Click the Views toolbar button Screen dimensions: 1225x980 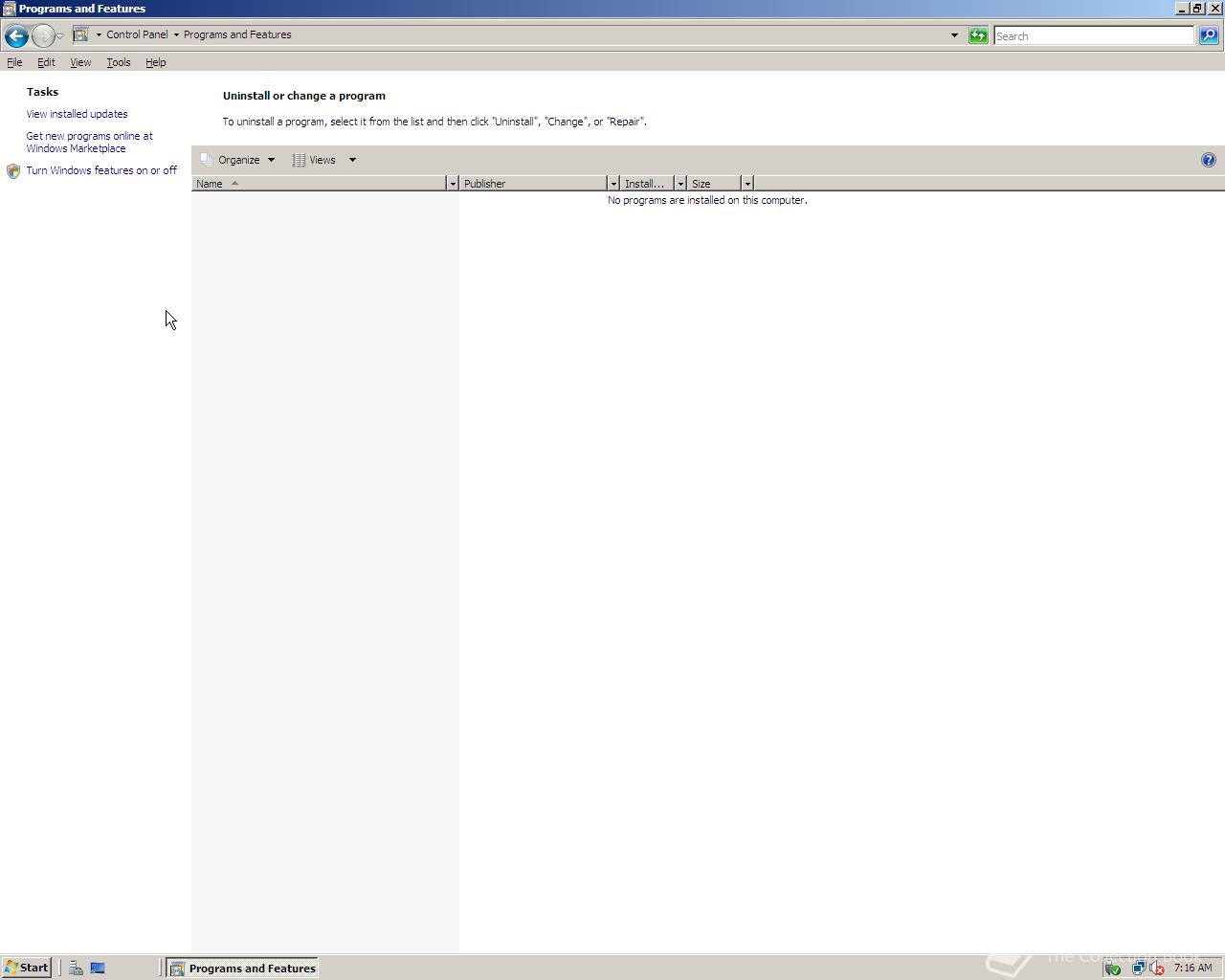pos(314,160)
